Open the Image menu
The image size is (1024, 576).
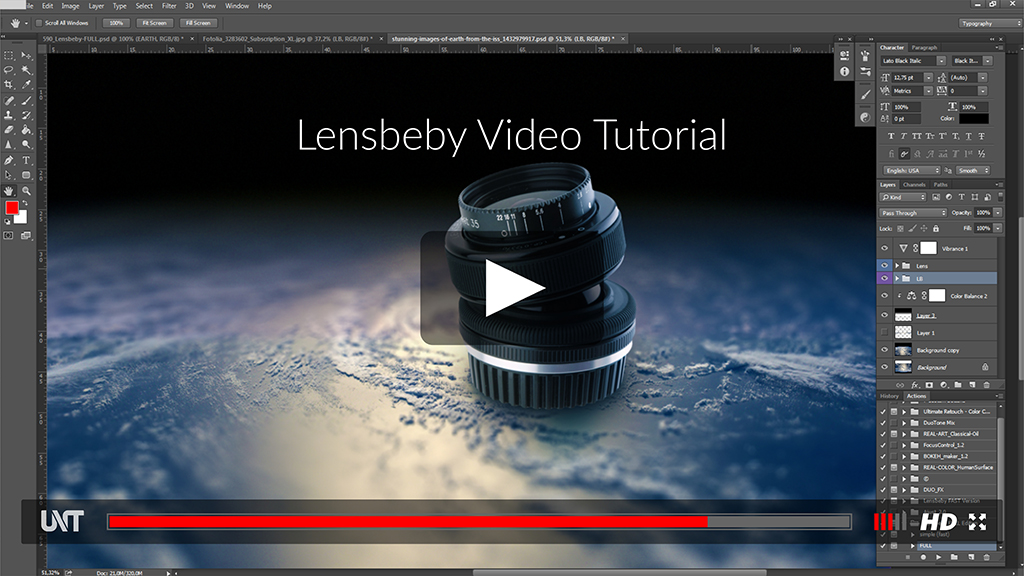pyautogui.click(x=70, y=6)
